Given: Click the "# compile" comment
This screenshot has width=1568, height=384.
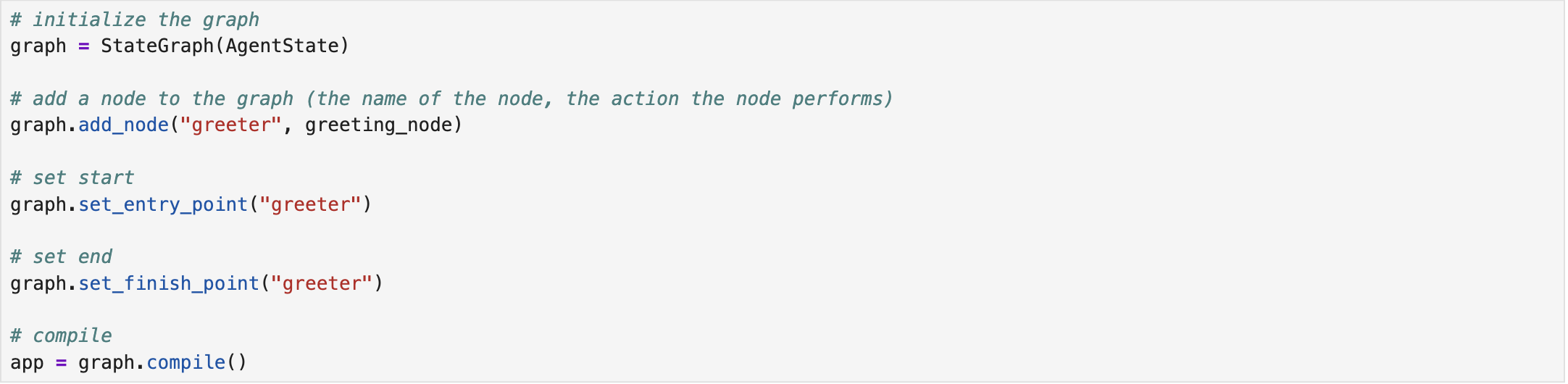Looking at the screenshot, I should coord(61,335).
